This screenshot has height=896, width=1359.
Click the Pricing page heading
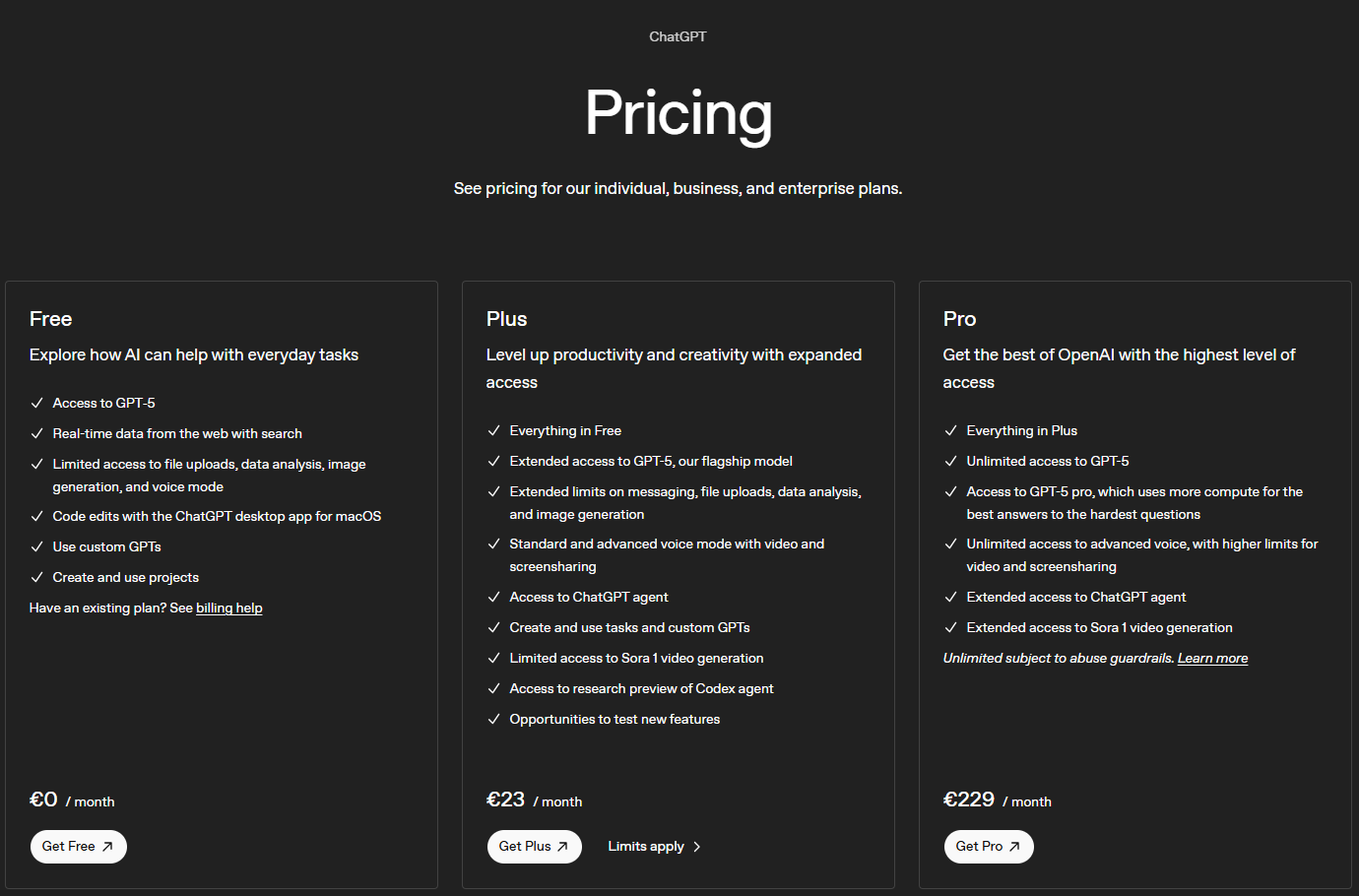679,113
